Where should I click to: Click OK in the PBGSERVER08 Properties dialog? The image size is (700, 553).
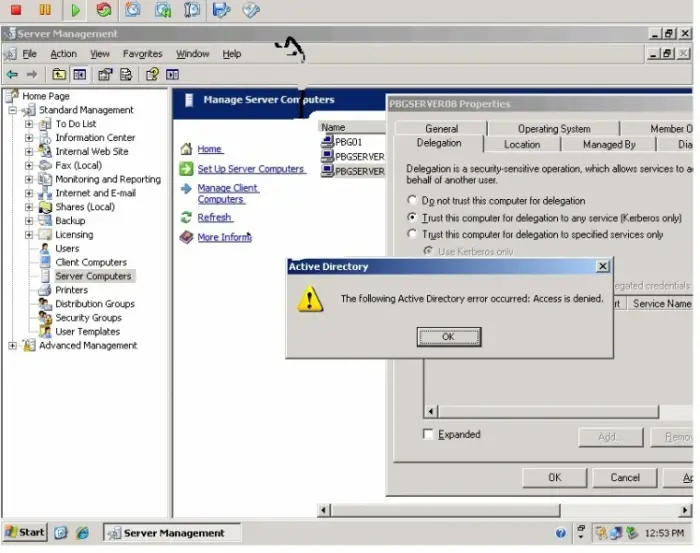pyautogui.click(x=554, y=478)
